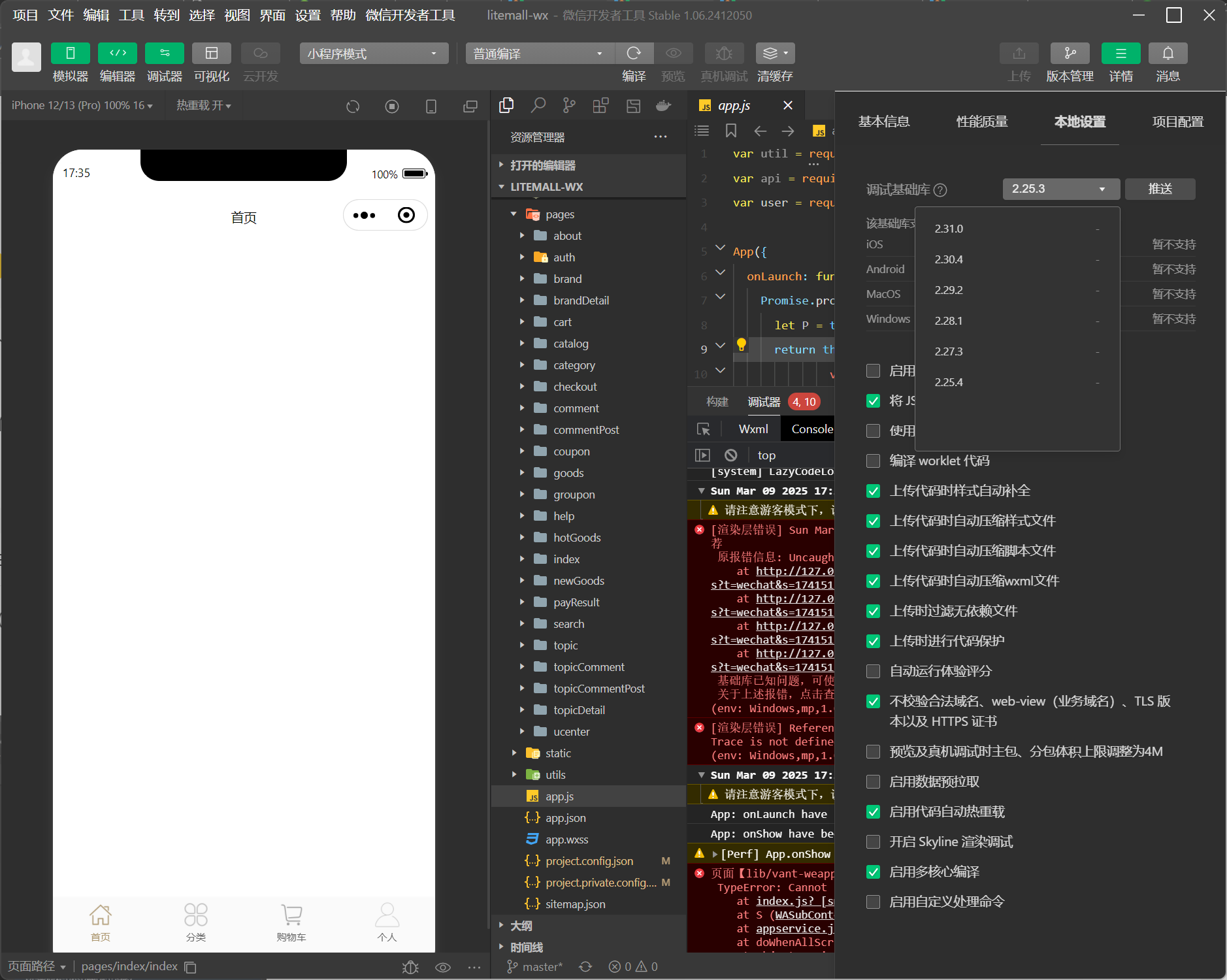Click the master* git branch status
1227x980 pixels.
[x=535, y=967]
